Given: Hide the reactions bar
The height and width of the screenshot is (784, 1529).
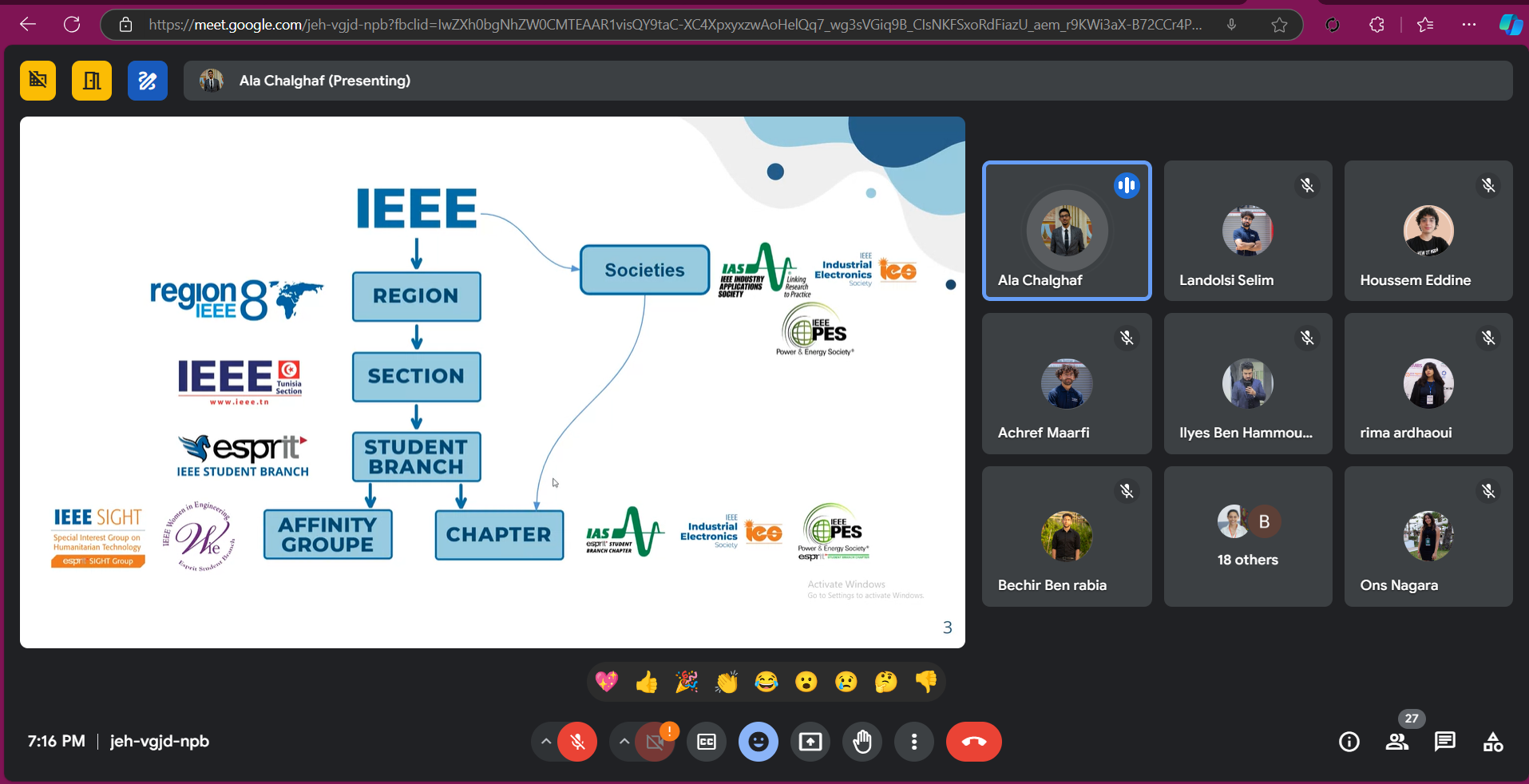Looking at the screenshot, I should (759, 742).
